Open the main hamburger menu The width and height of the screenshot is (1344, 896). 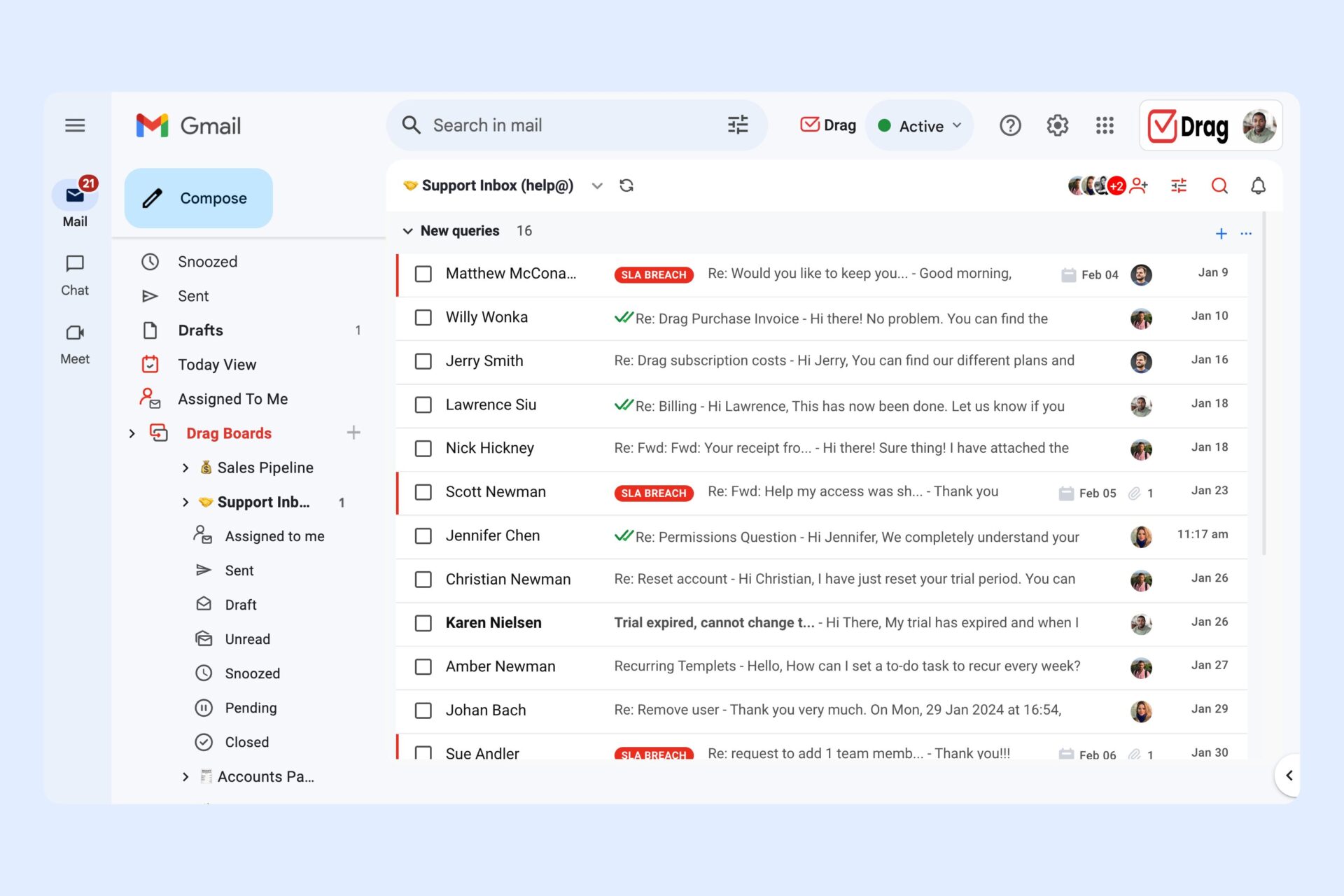75,125
